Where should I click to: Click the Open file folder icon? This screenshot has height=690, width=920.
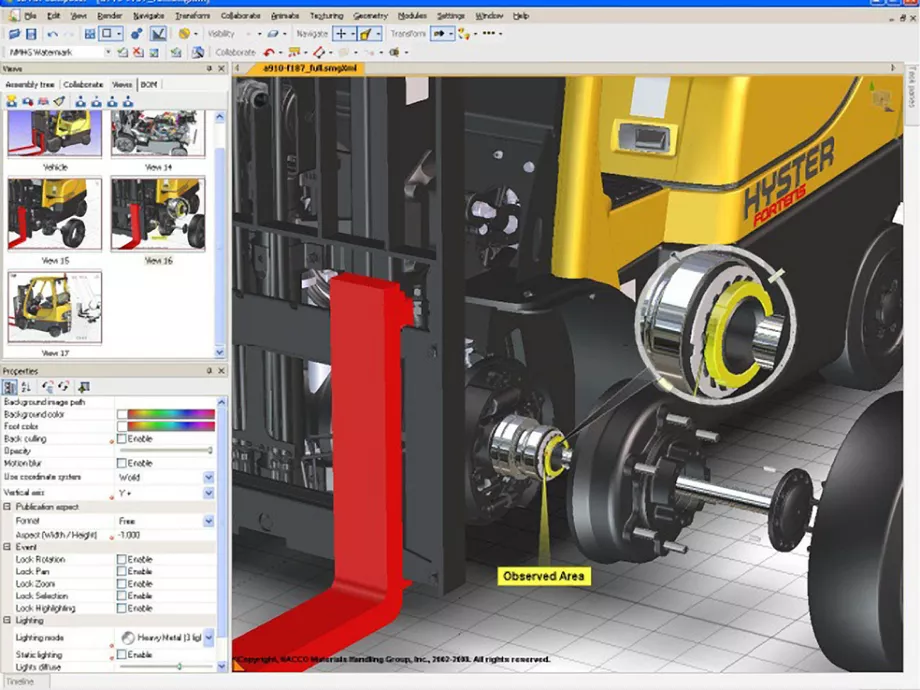[x=14, y=34]
